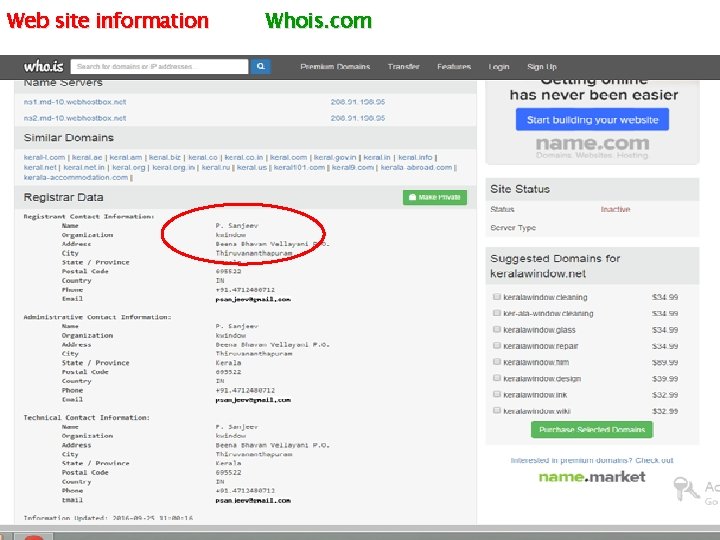Screen dimensions: 720x540
Task: Open the Transfer menu item
Action: (403, 67)
